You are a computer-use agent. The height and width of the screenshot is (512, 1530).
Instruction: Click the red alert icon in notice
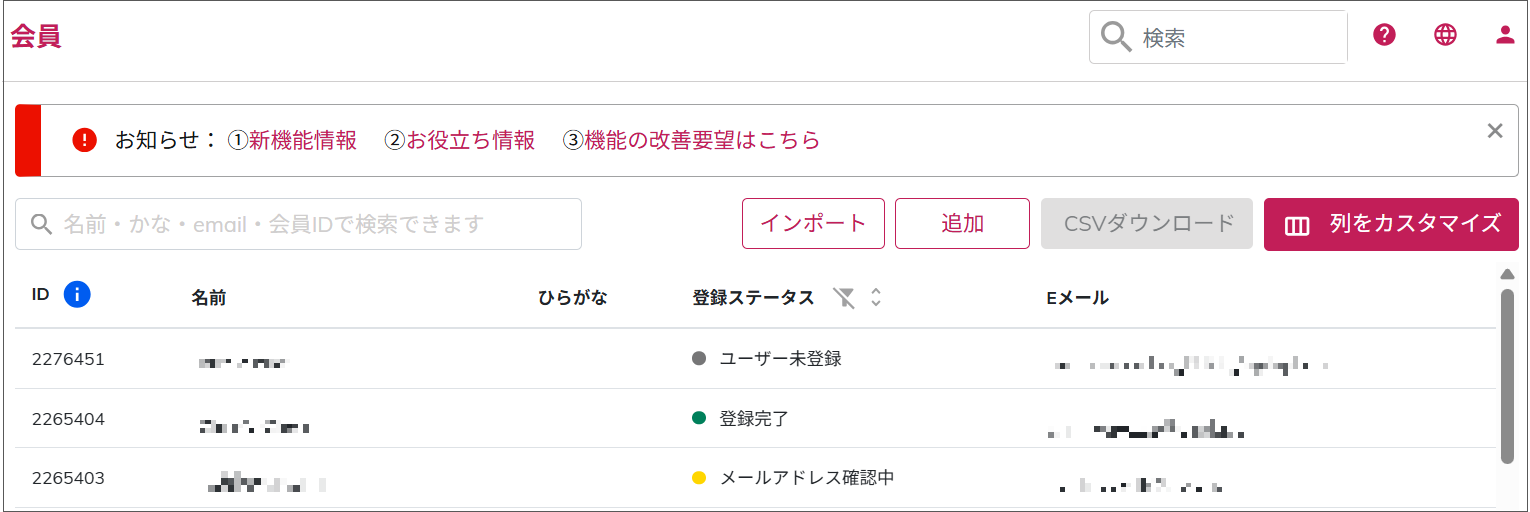coord(85,140)
